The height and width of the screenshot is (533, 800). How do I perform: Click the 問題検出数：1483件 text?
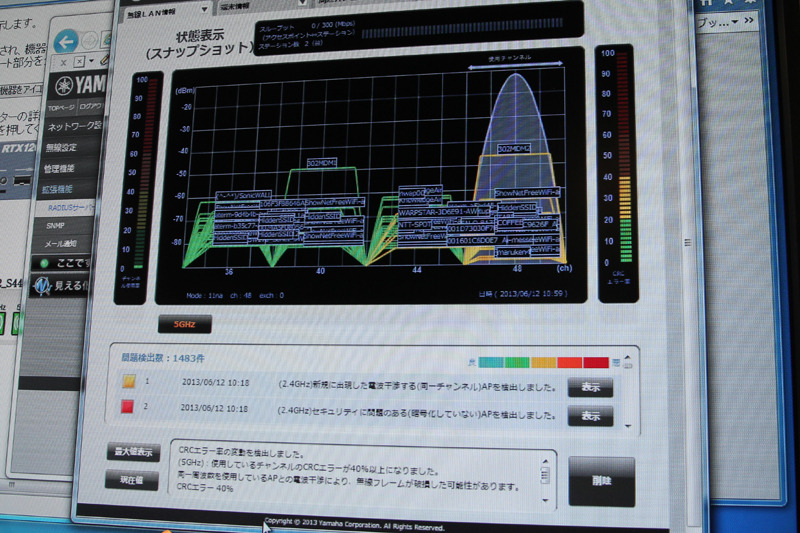click(x=163, y=358)
